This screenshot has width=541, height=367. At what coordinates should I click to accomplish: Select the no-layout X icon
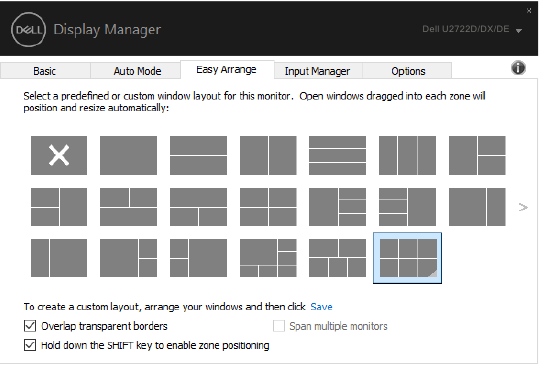[x=59, y=155]
